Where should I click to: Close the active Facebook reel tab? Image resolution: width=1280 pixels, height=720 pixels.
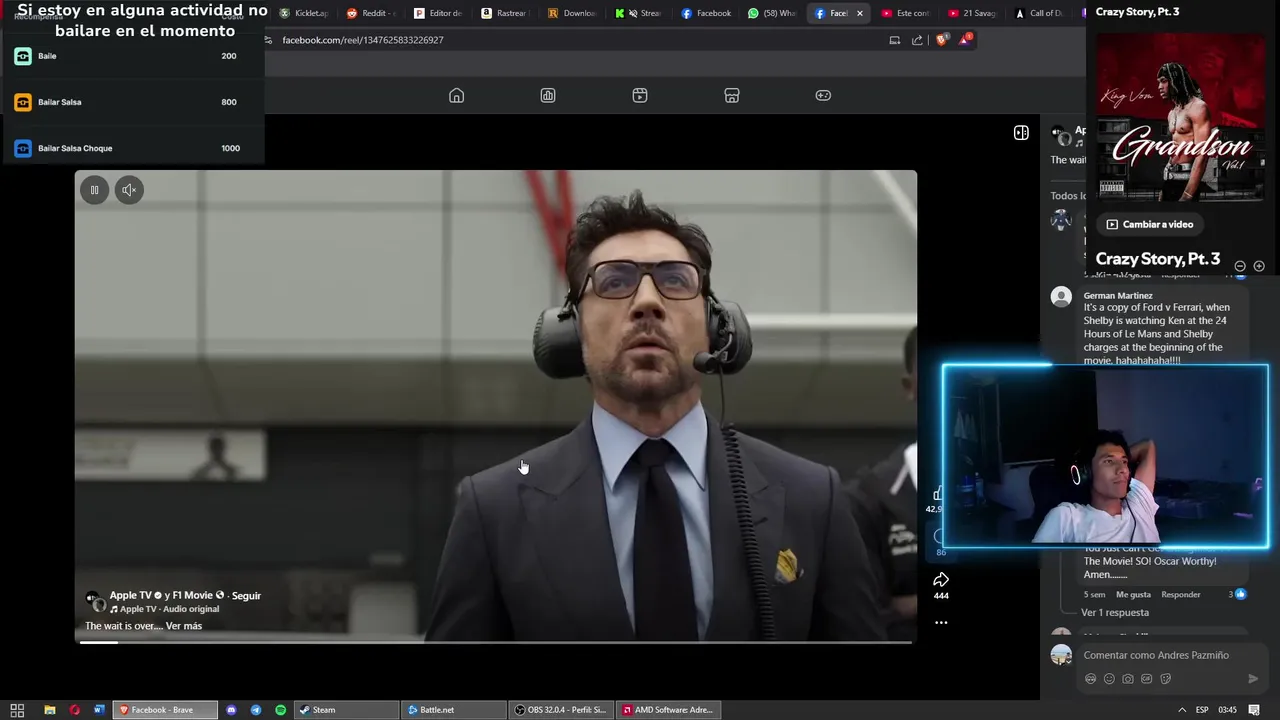859,13
